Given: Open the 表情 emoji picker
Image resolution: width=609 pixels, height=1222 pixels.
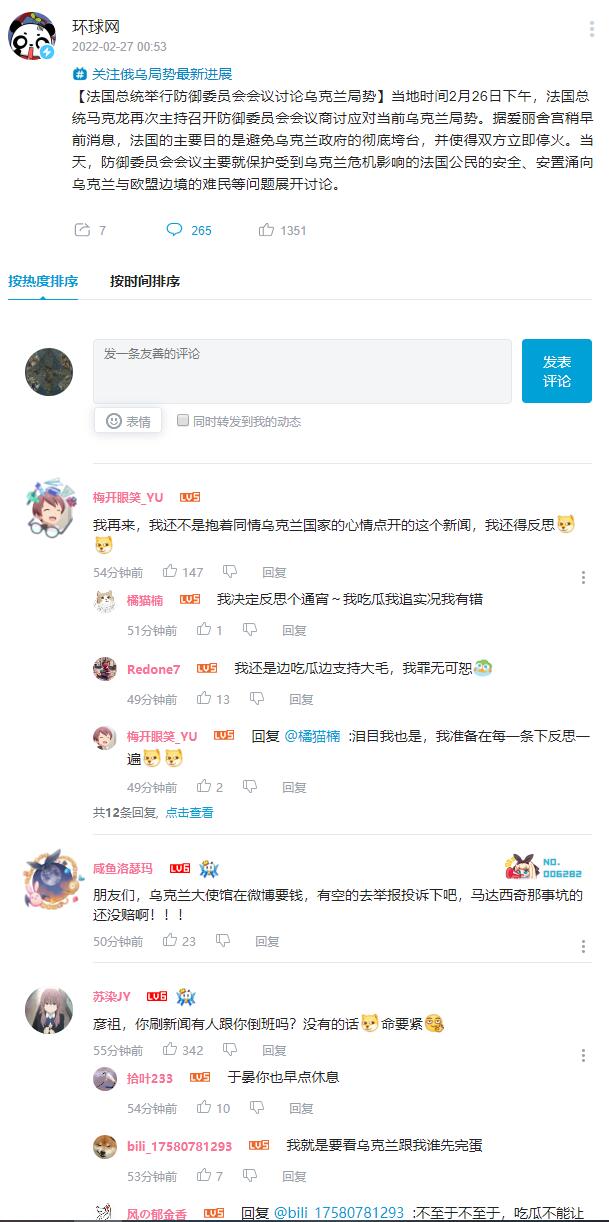Looking at the screenshot, I should point(128,421).
